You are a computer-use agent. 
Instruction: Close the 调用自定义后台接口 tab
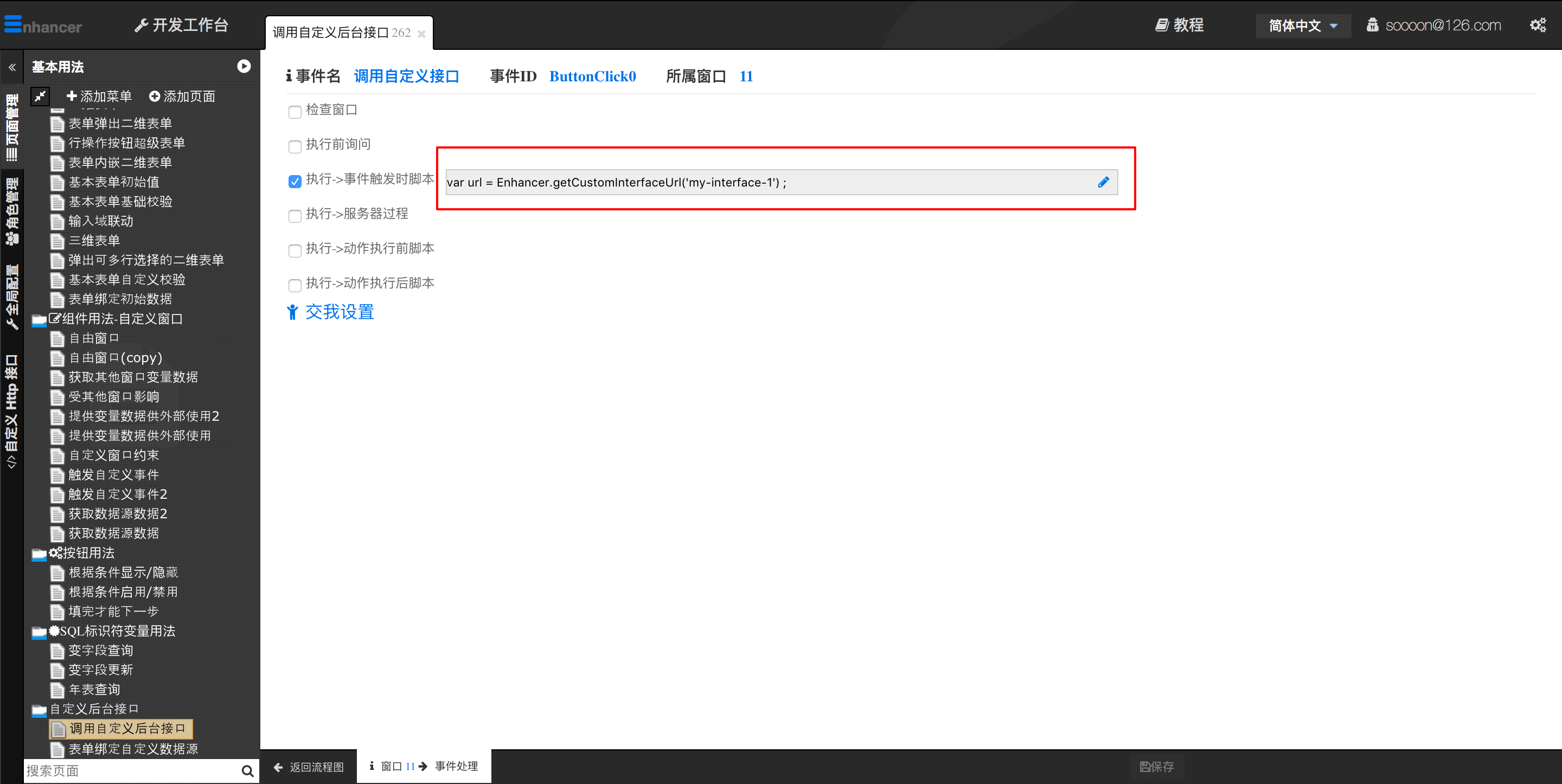[x=421, y=34]
